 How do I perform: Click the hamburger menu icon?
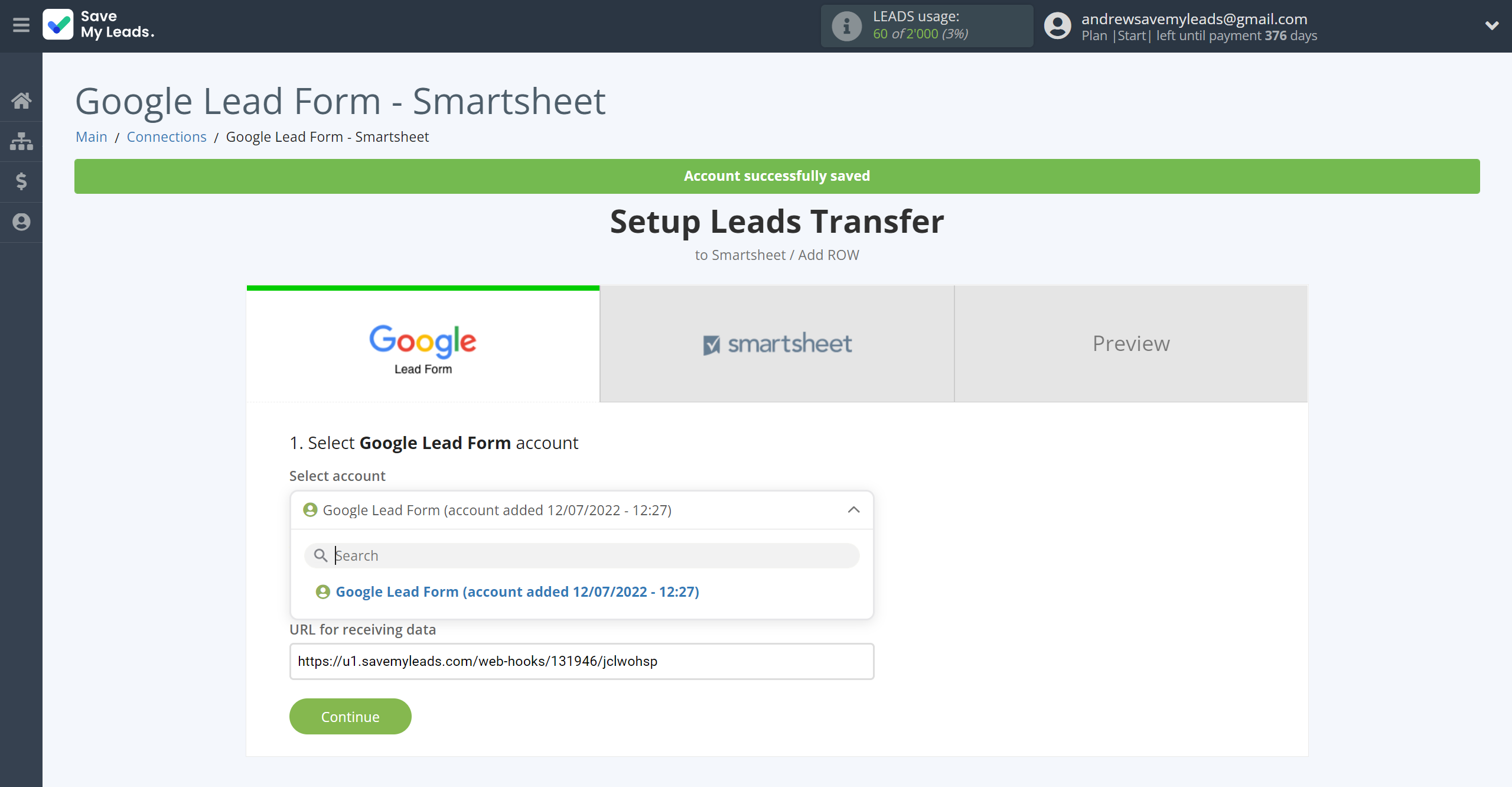(x=22, y=25)
